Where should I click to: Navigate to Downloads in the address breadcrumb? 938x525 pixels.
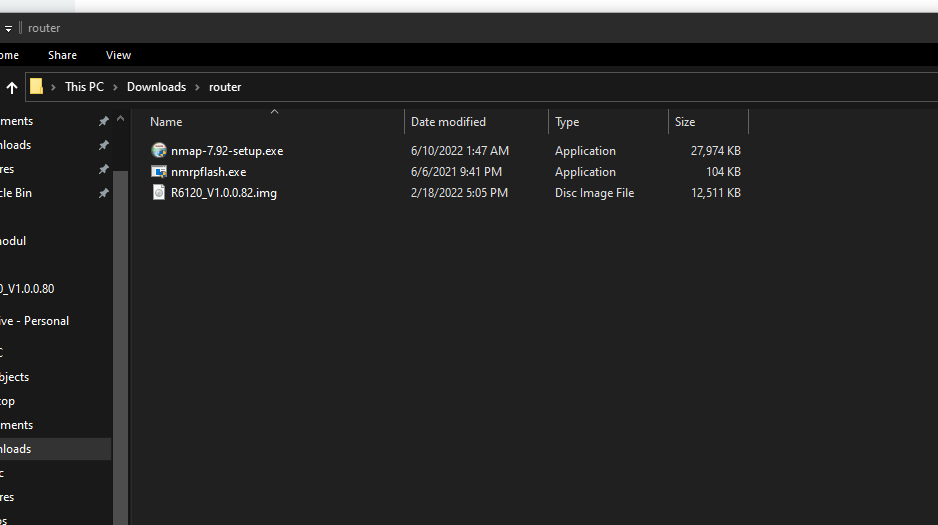click(156, 87)
